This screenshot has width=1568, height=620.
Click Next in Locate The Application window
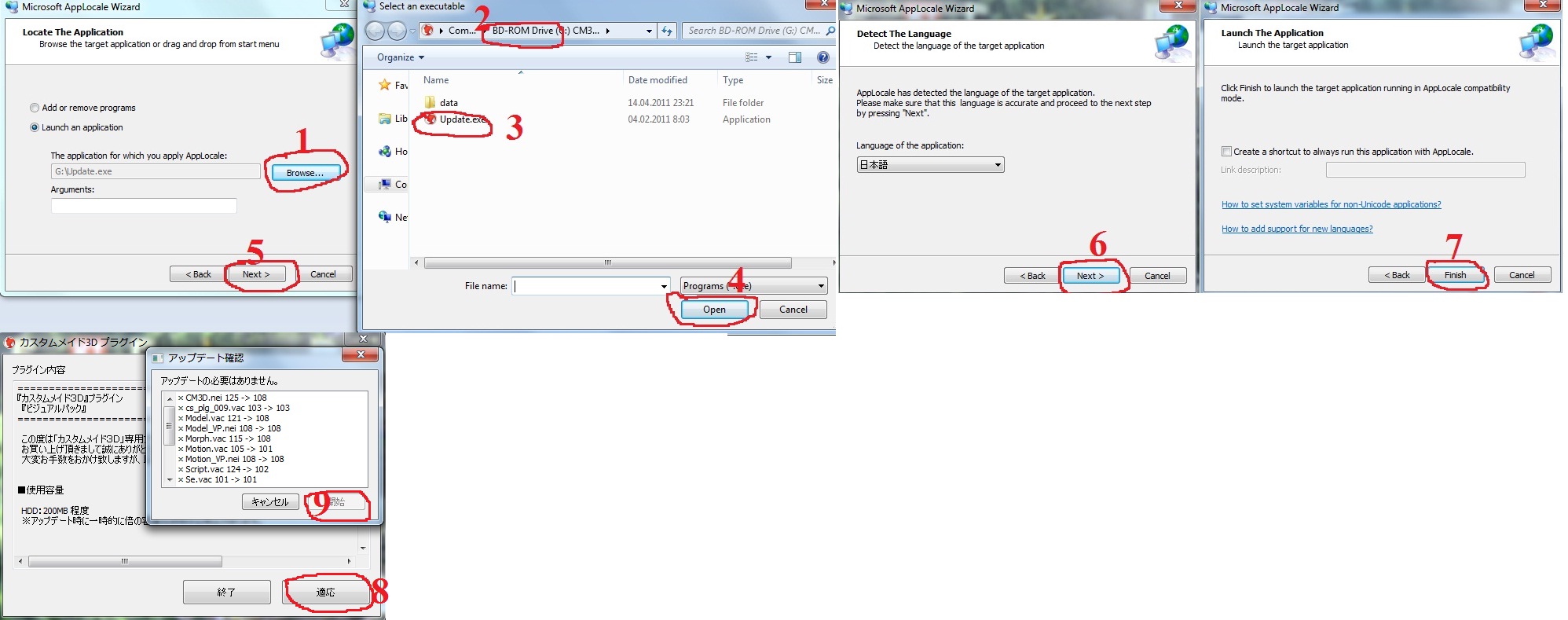coord(256,274)
